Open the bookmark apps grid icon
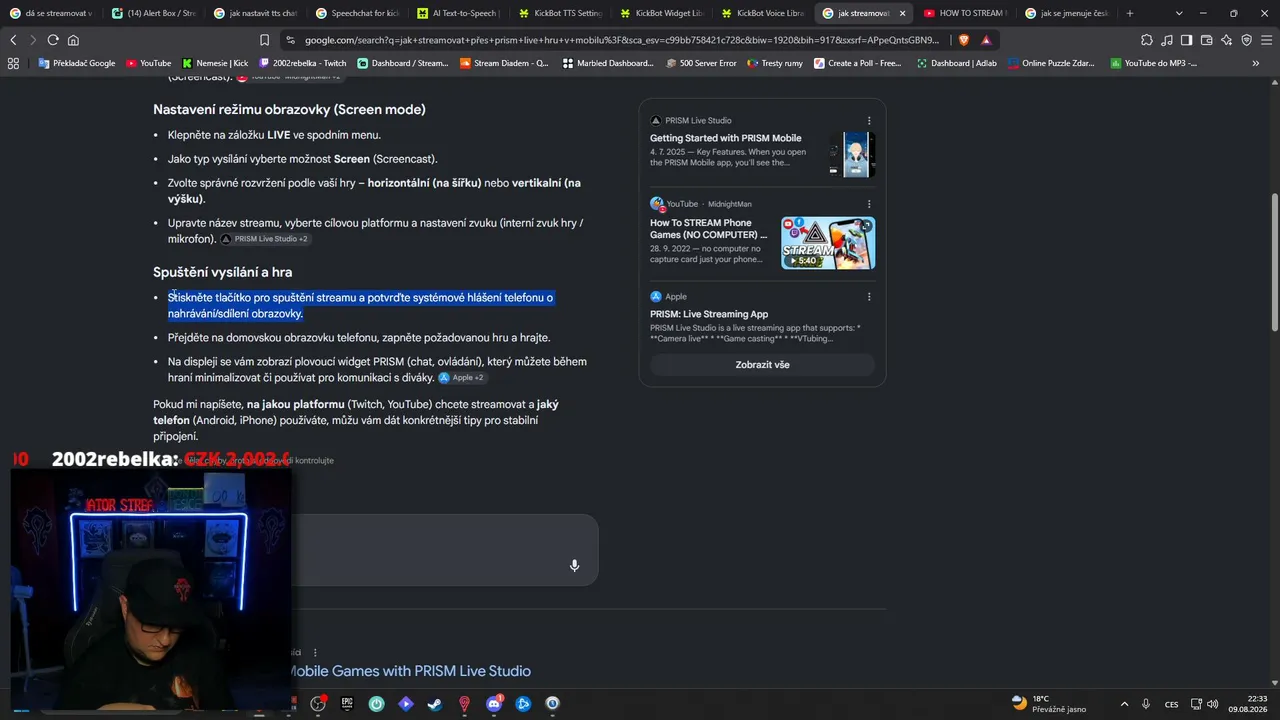Image resolution: width=1280 pixels, height=720 pixels. (13, 63)
